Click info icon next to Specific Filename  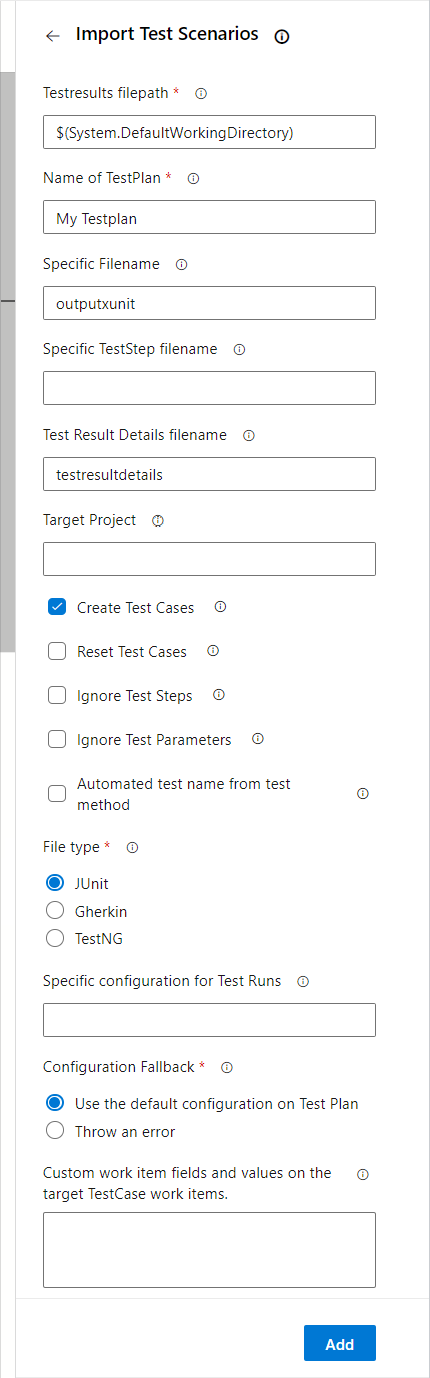pyautogui.click(x=181, y=264)
